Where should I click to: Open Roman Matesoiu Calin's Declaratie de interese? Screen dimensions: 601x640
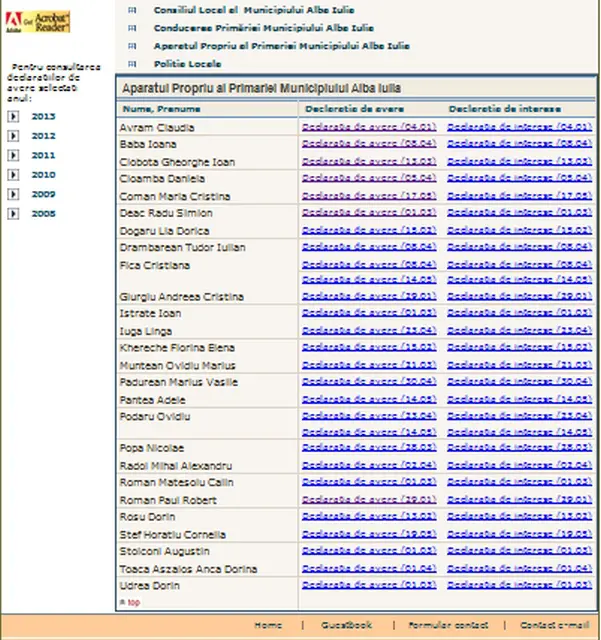point(519,482)
